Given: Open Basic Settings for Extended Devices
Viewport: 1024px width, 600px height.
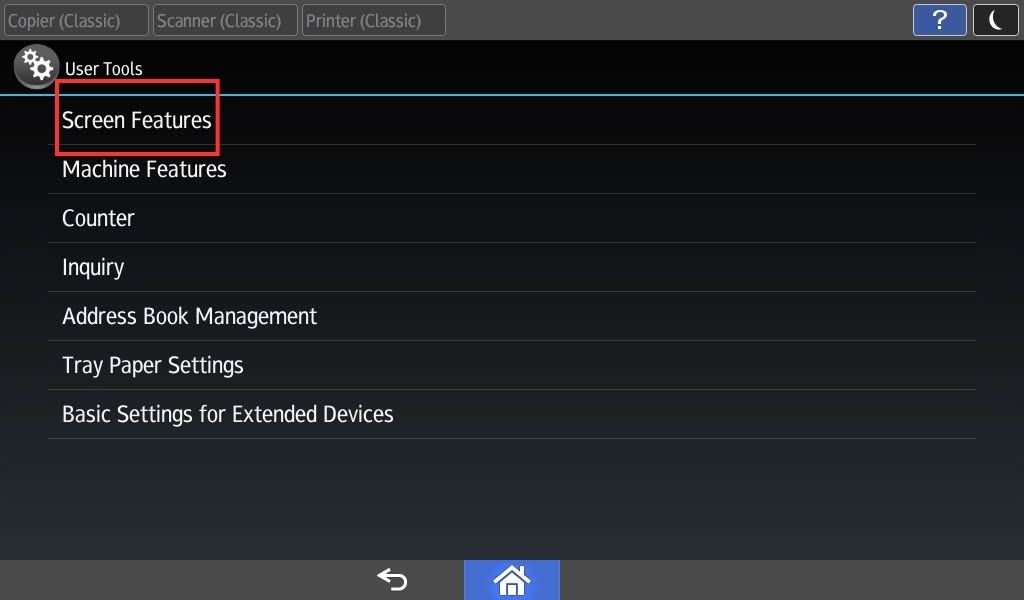Looking at the screenshot, I should pos(512,414).
